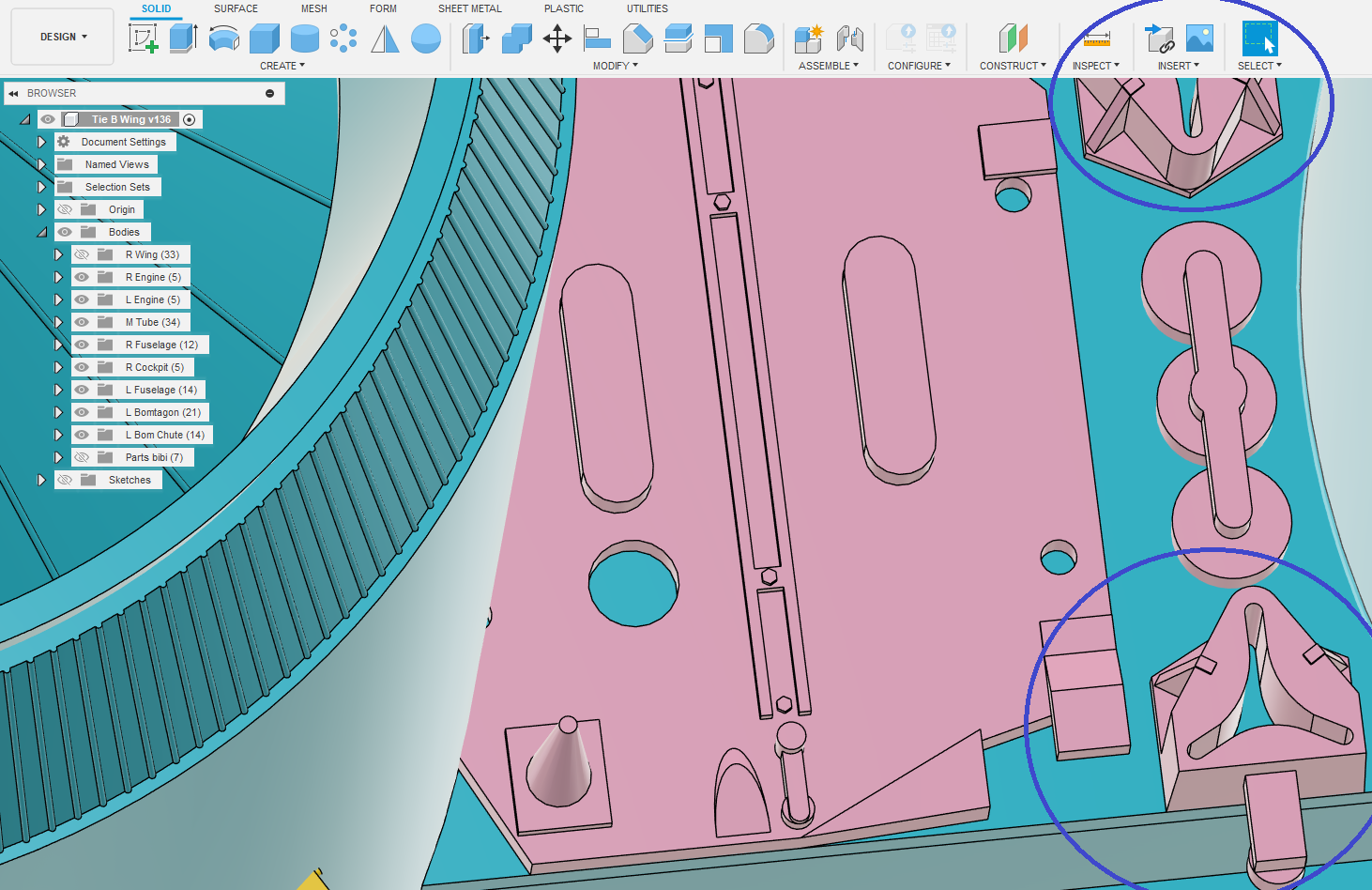Select the Create Sketch tool
The image size is (1372, 890).
144,38
